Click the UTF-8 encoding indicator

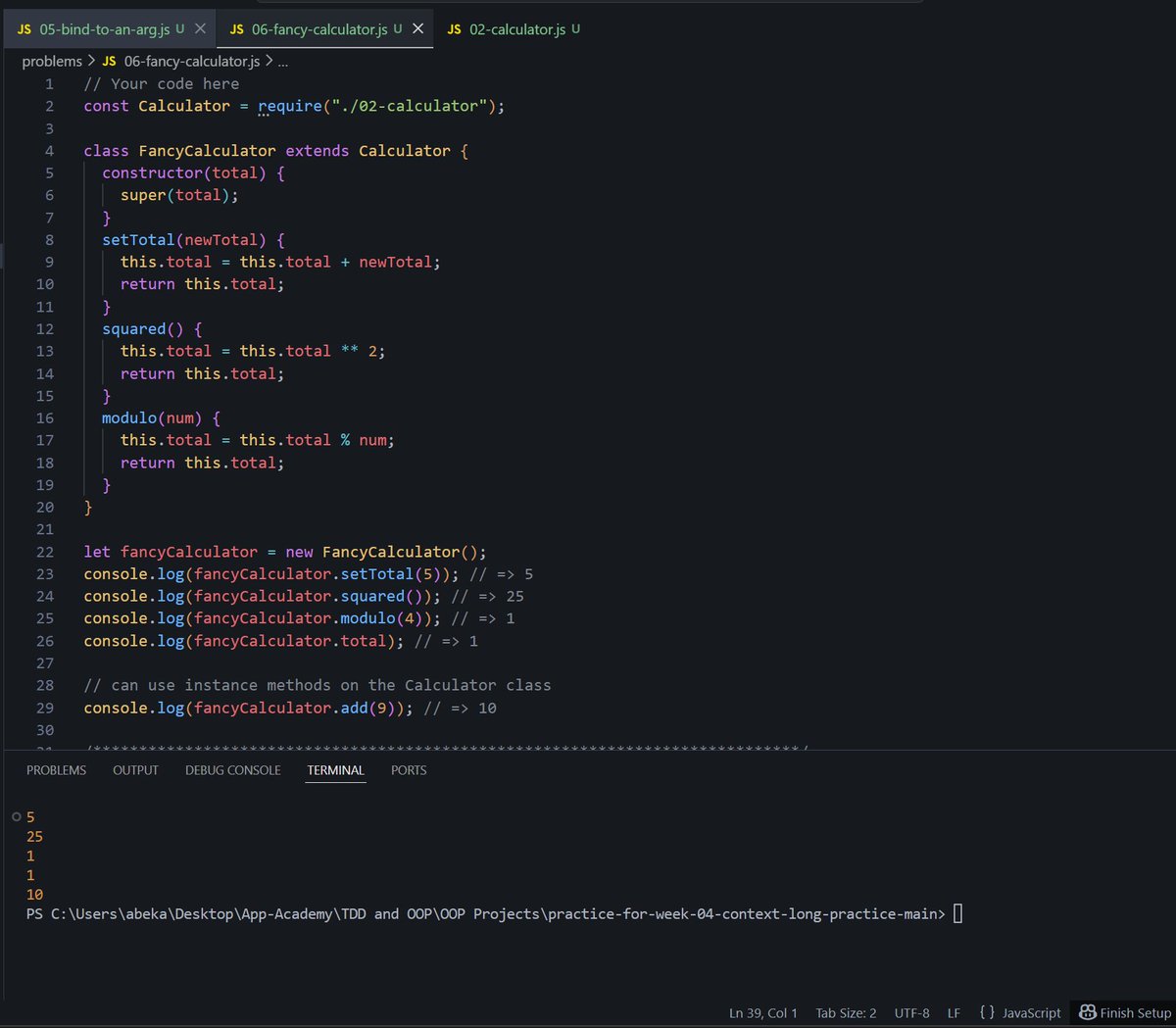911,1012
